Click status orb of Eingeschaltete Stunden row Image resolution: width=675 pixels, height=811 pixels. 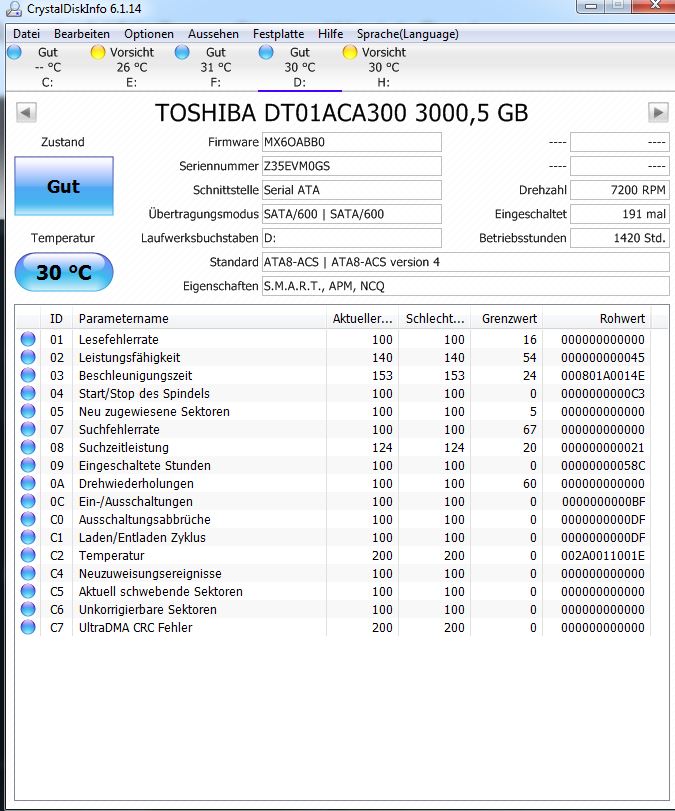[28, 465]
